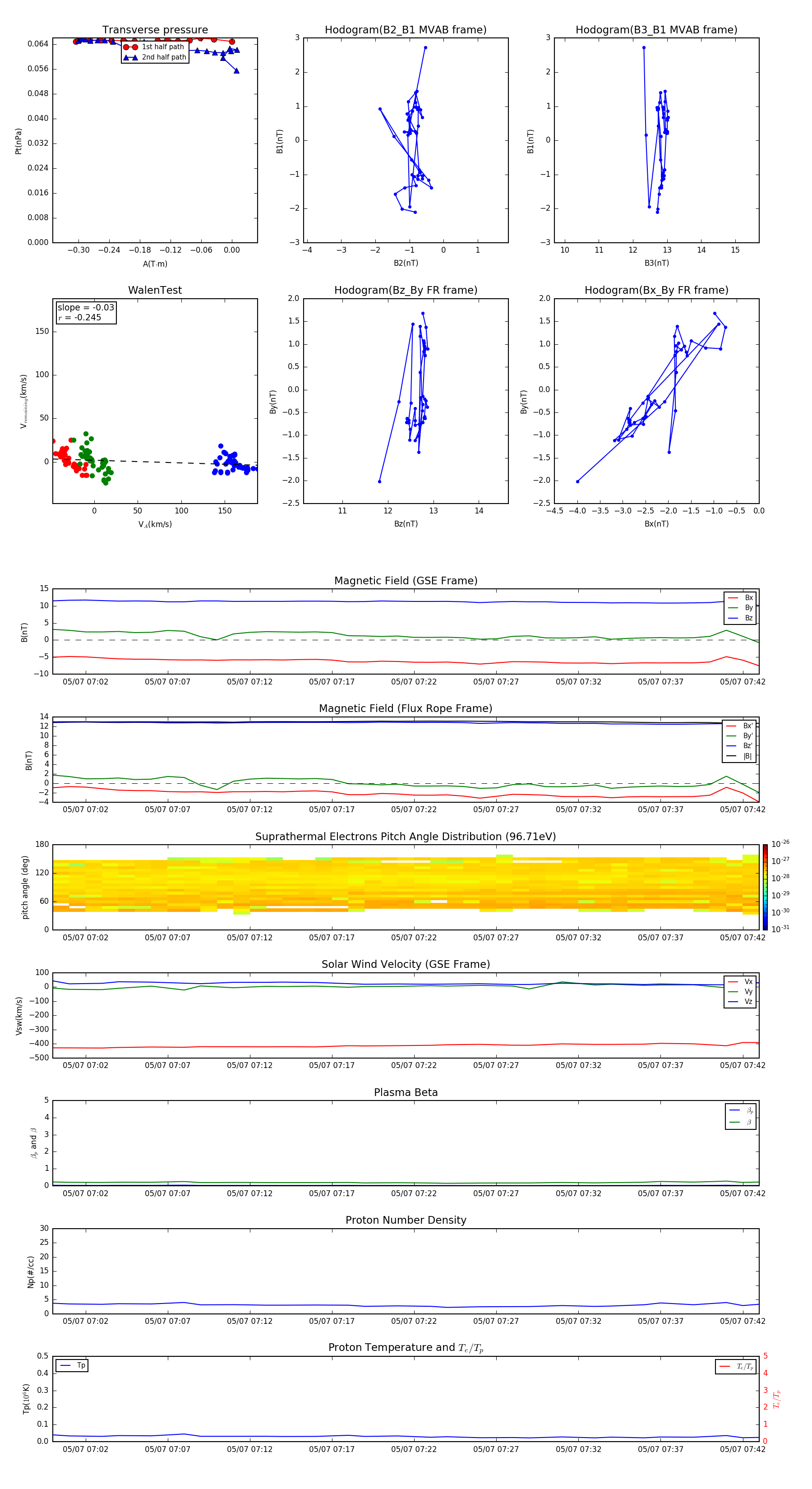The width and height of the screenshot is (812, 1489).
Task: Select the Tp legend entry in temperature plot
Action: pos(72,1365)
